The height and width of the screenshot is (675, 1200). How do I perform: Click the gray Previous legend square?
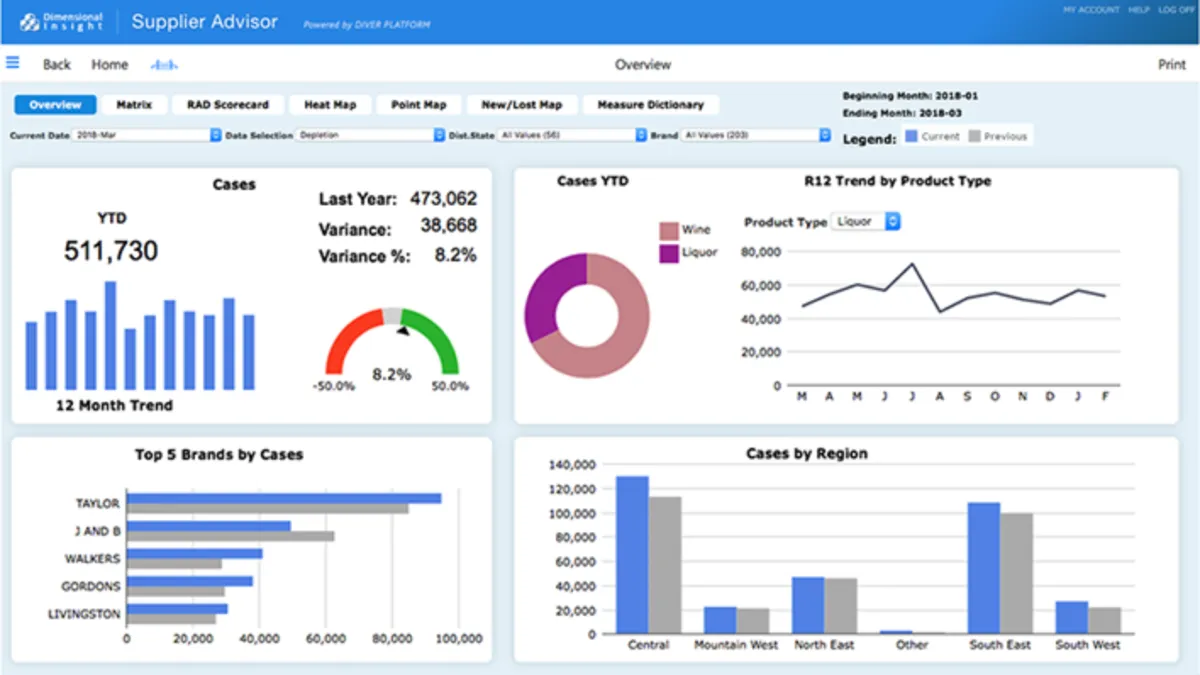point(974,136)
